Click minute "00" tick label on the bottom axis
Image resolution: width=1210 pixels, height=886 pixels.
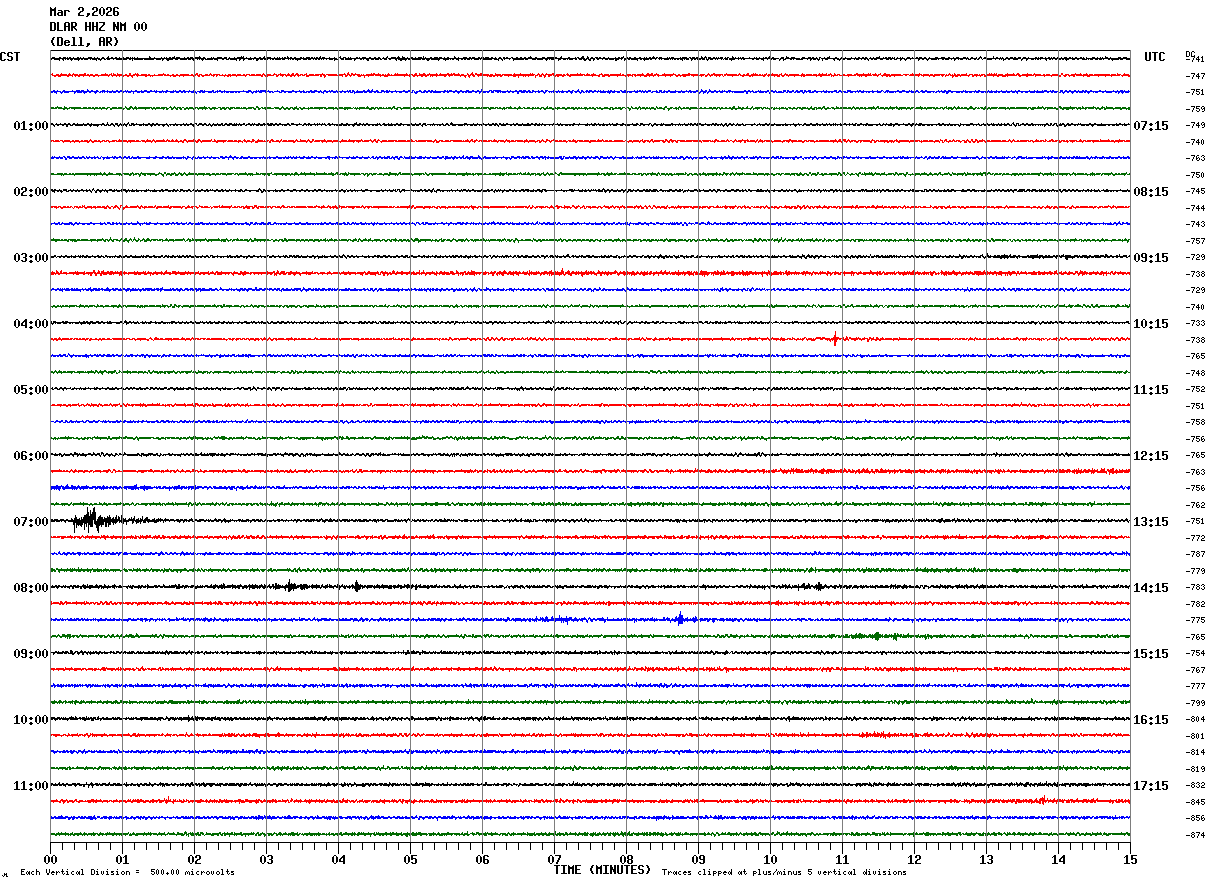point(50,859)
